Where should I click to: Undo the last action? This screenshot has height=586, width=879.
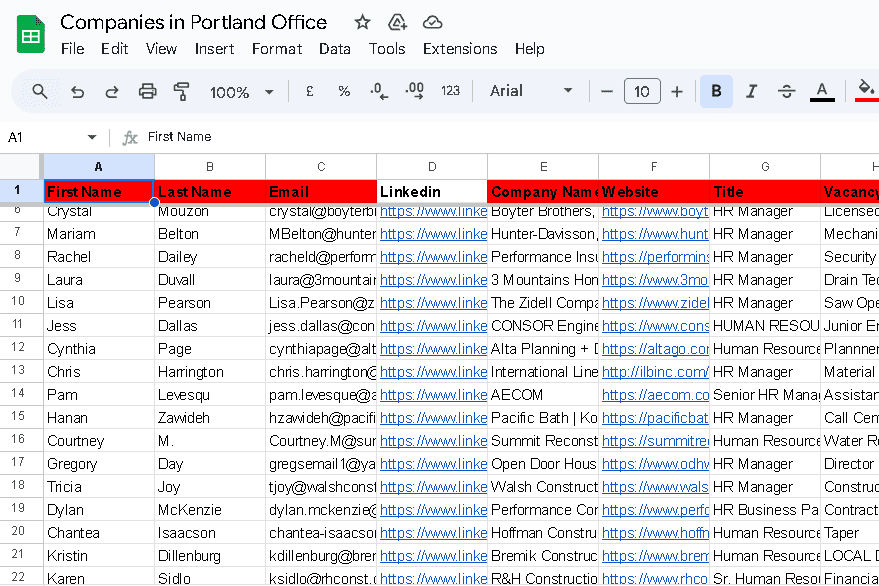77,91
